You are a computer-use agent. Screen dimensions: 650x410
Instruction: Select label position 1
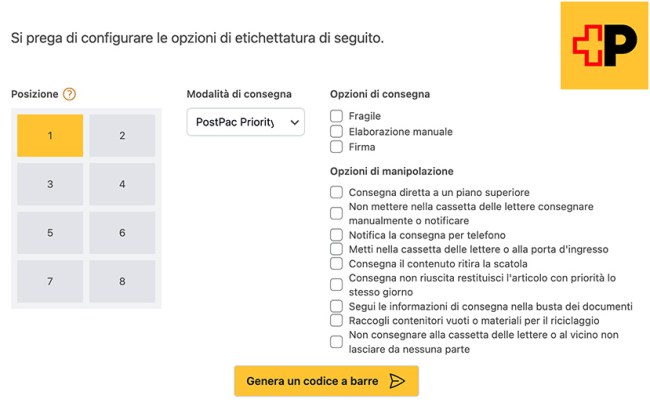pos(50,135)
